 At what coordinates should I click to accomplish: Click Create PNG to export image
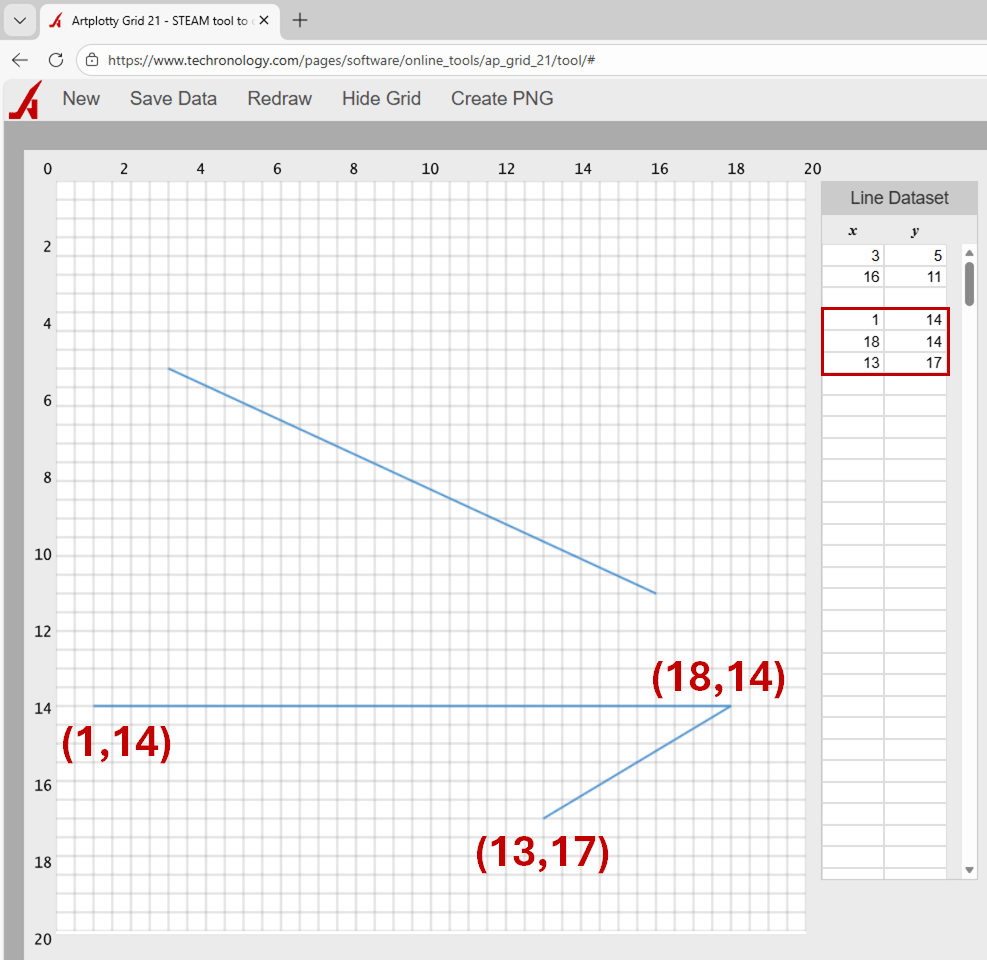502,98
